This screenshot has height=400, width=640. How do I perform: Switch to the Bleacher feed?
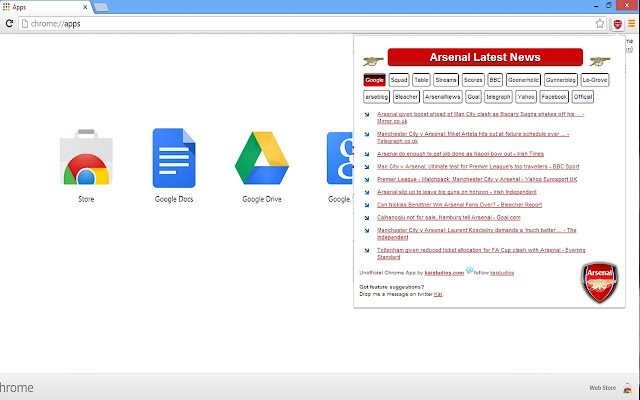406,97
